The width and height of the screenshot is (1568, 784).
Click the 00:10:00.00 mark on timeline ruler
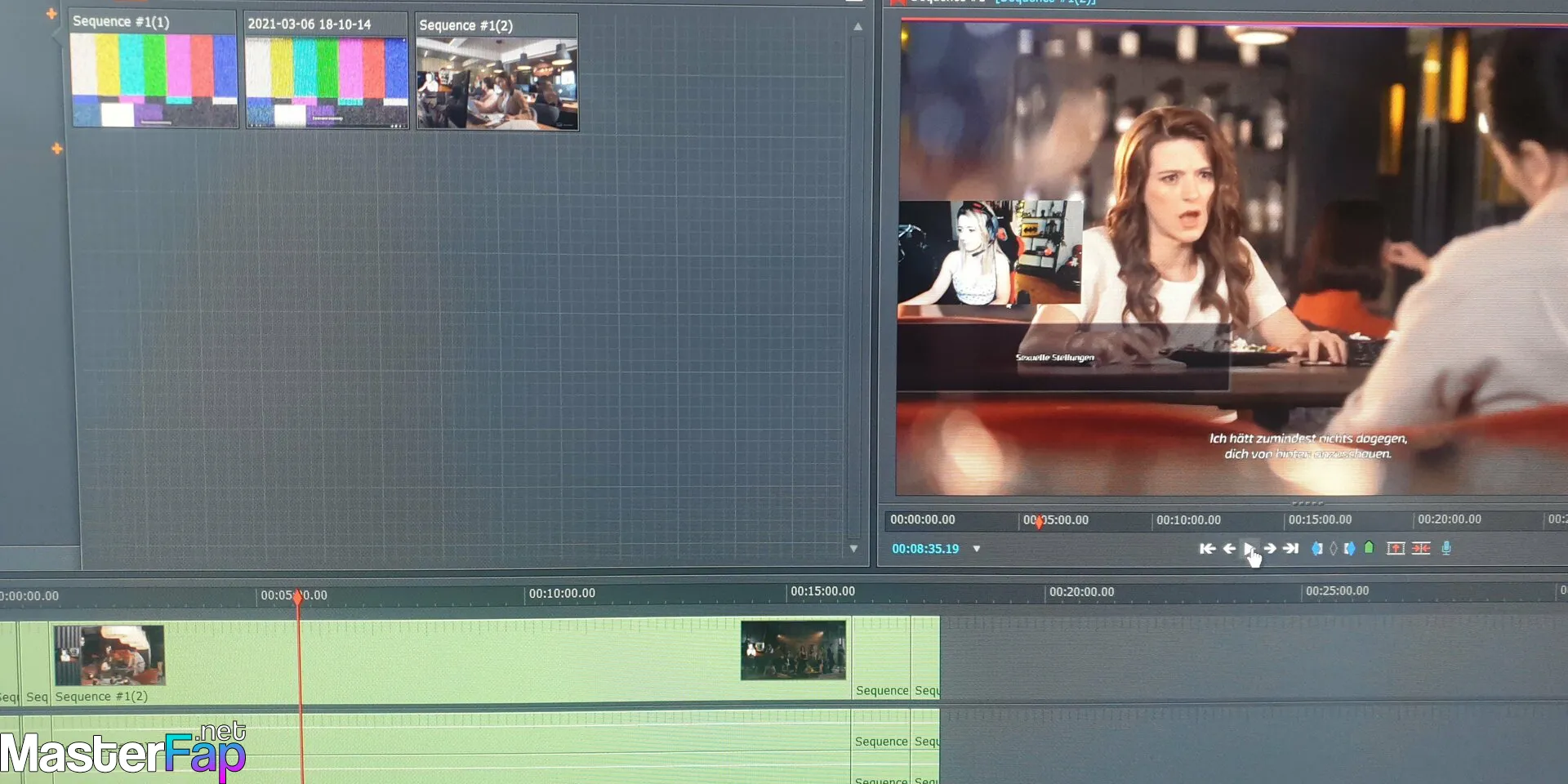pos(562,594)
